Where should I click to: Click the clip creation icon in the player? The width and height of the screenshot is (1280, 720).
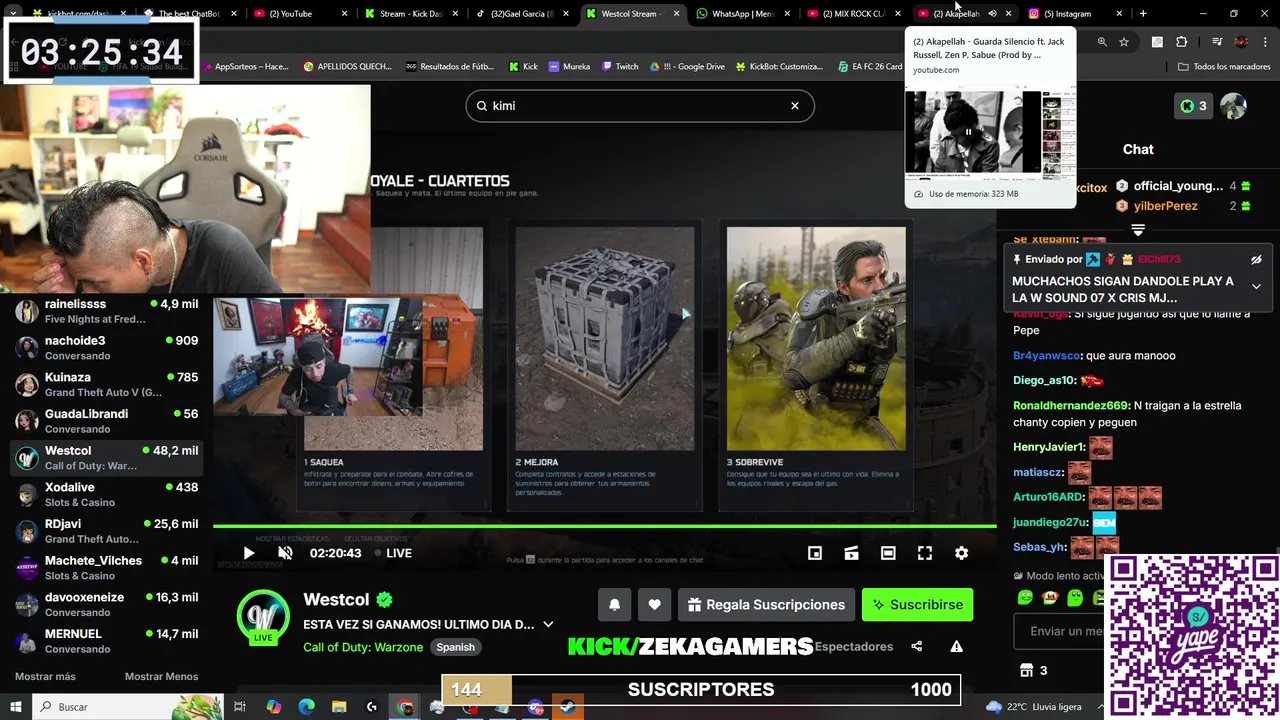[851, 553]
